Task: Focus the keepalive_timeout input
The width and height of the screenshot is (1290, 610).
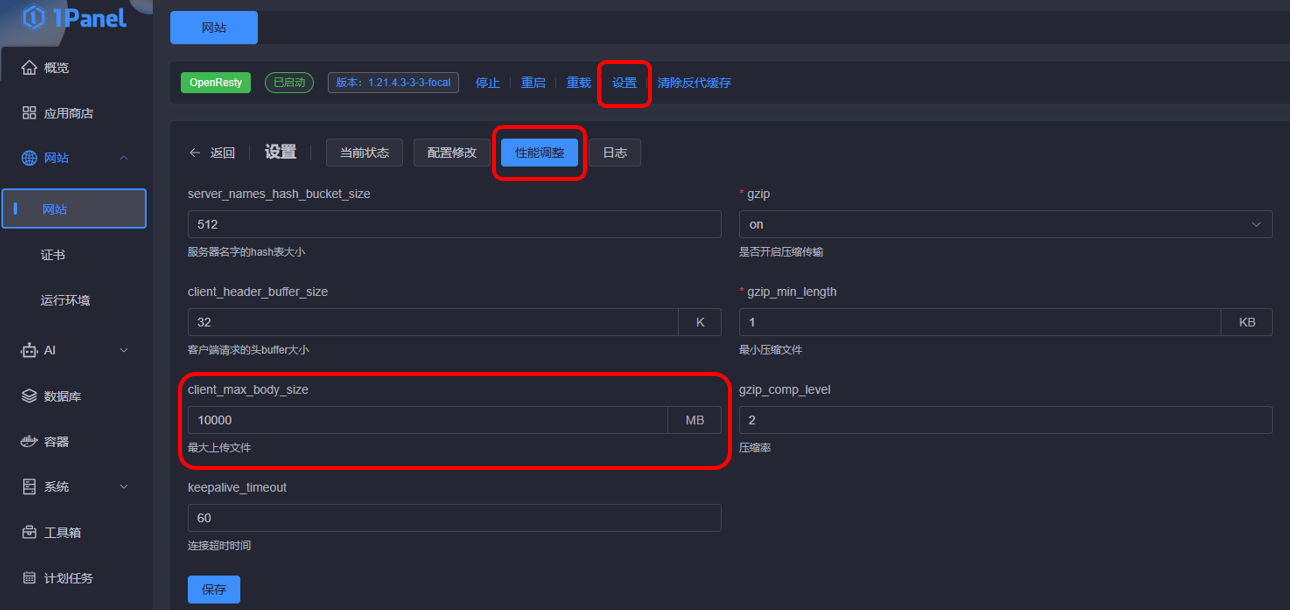Action: pos(454,518)
